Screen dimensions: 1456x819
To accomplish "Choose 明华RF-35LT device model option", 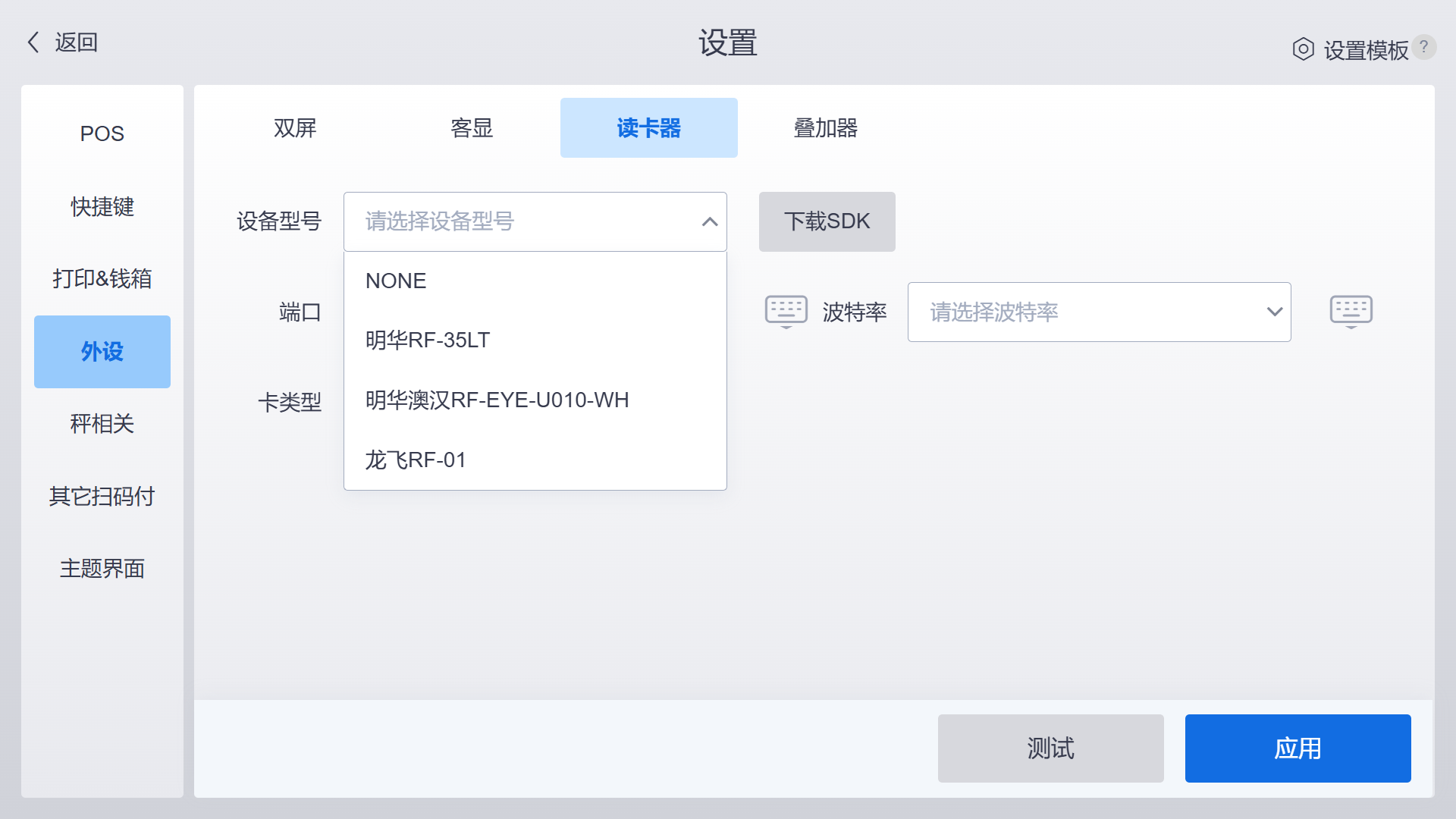I will pyautogui.click(x=428, y=340).
